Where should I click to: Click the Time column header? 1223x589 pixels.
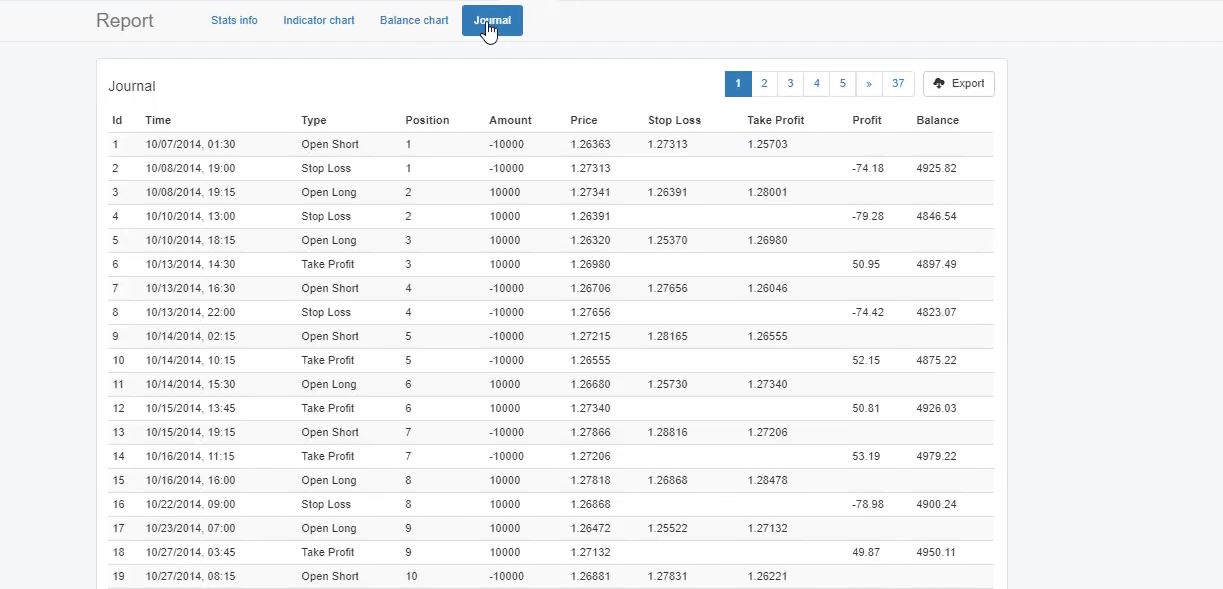158,120
